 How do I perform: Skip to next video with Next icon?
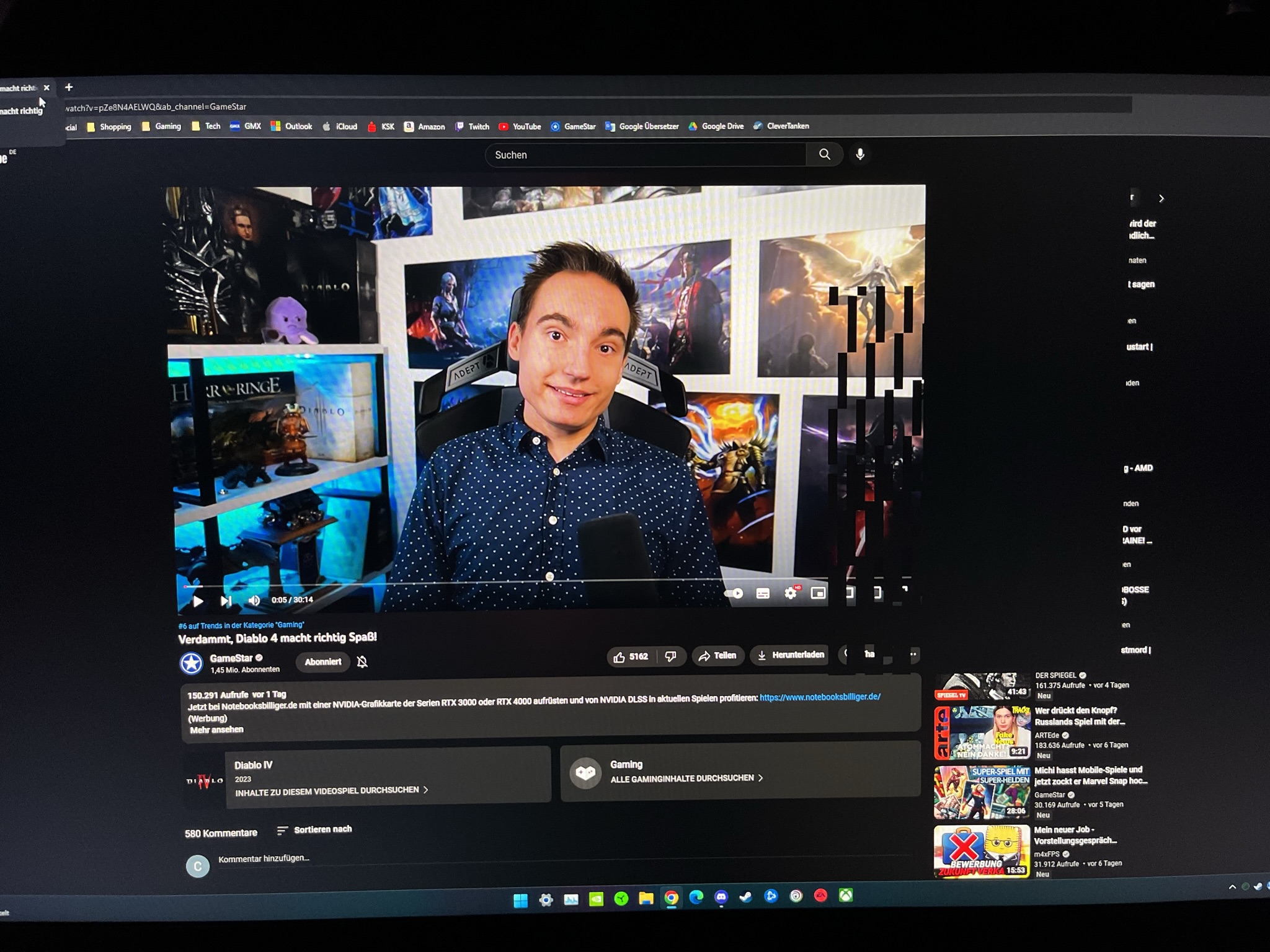[226, 601]
